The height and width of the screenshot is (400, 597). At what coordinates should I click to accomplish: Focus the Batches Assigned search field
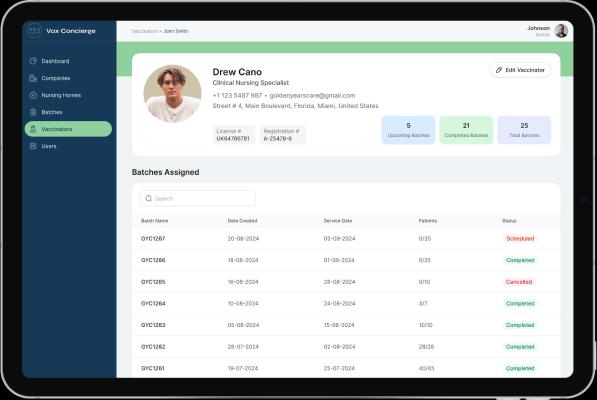pyautogui.click(x=198, y=198)
